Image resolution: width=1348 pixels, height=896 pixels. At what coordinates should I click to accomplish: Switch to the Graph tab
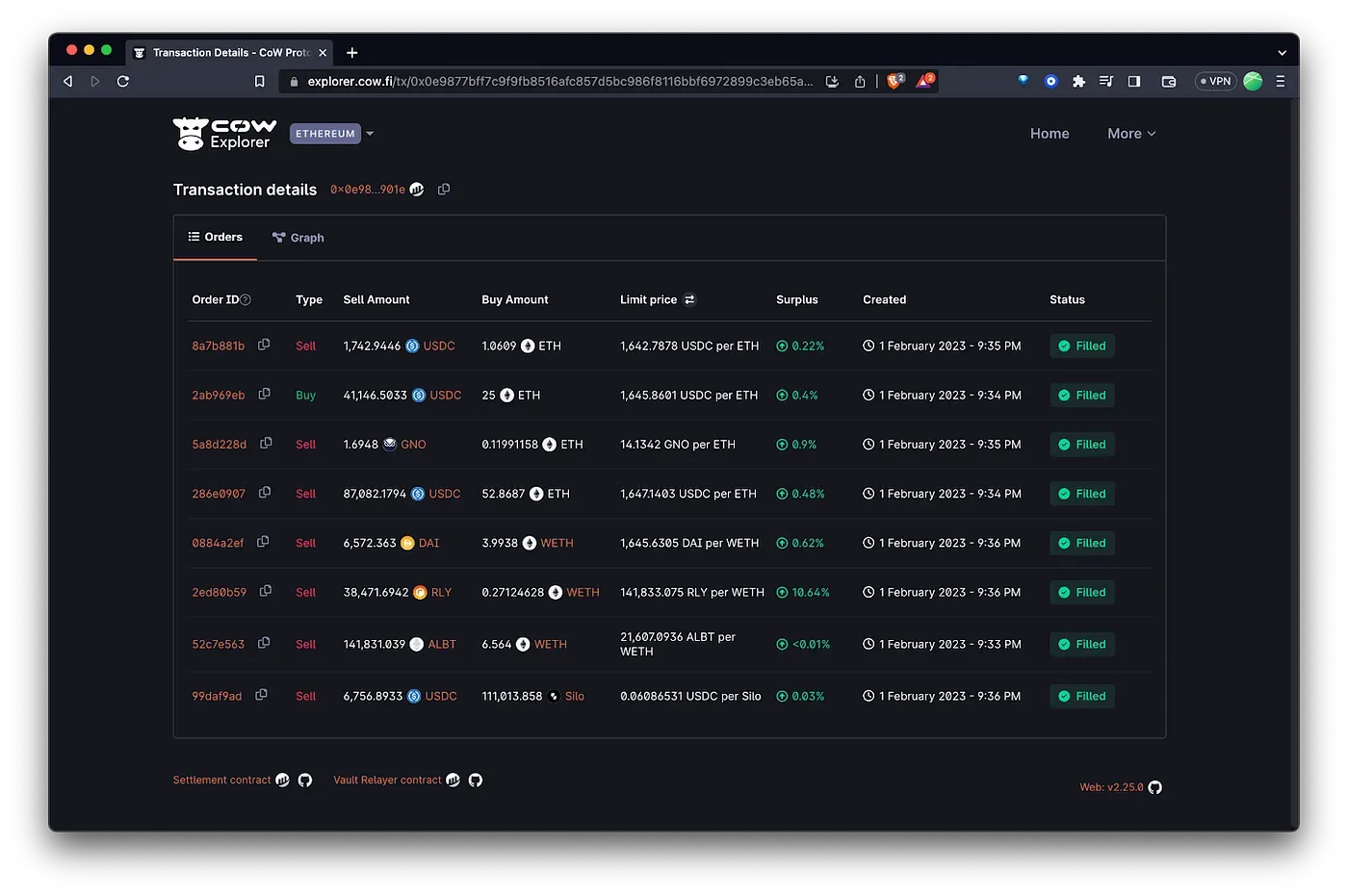click(298, 237)
